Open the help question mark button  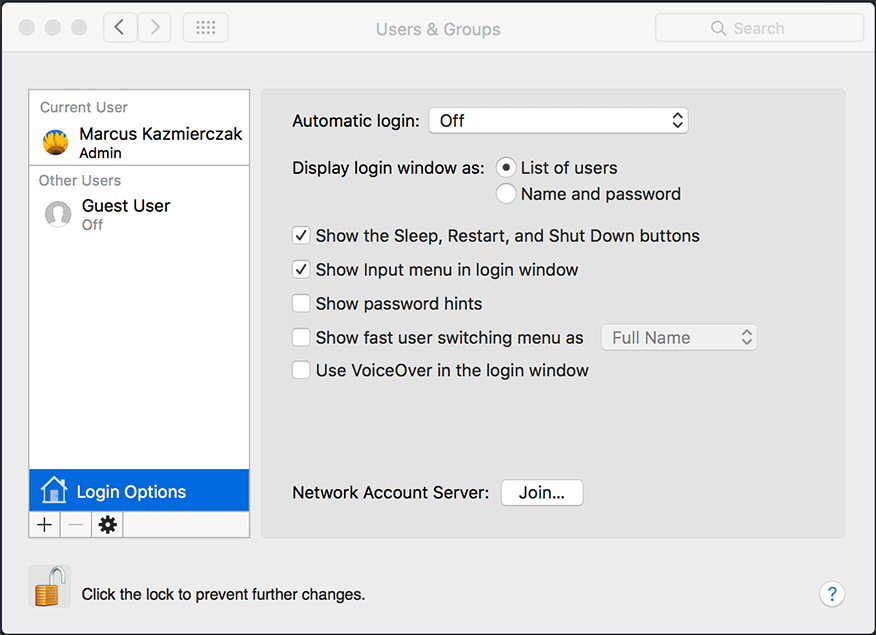832,594
